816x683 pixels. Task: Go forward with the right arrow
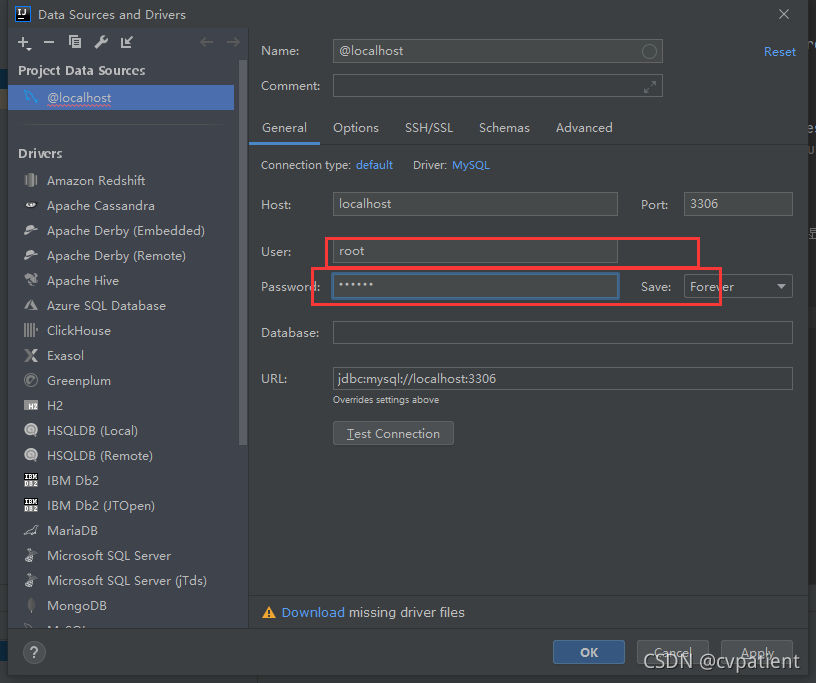233,42
